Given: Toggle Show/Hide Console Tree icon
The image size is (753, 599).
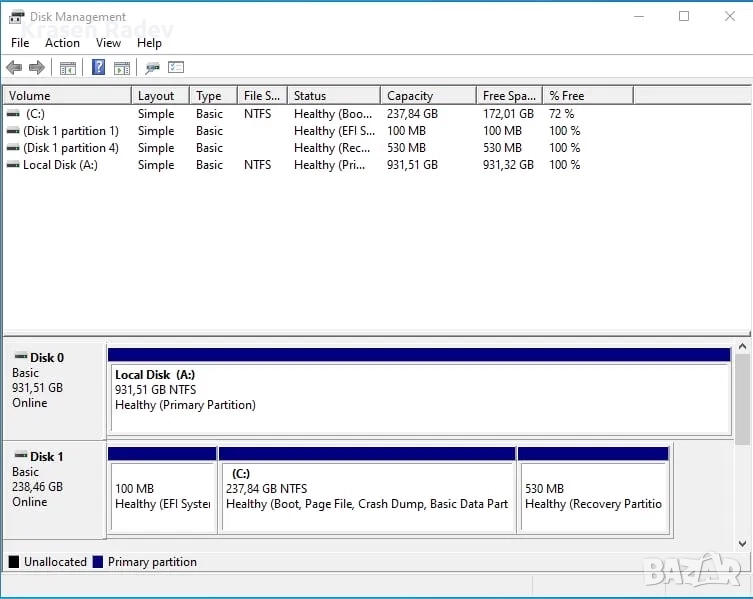Looking at the screenshot, I should [x=68, y=68].
